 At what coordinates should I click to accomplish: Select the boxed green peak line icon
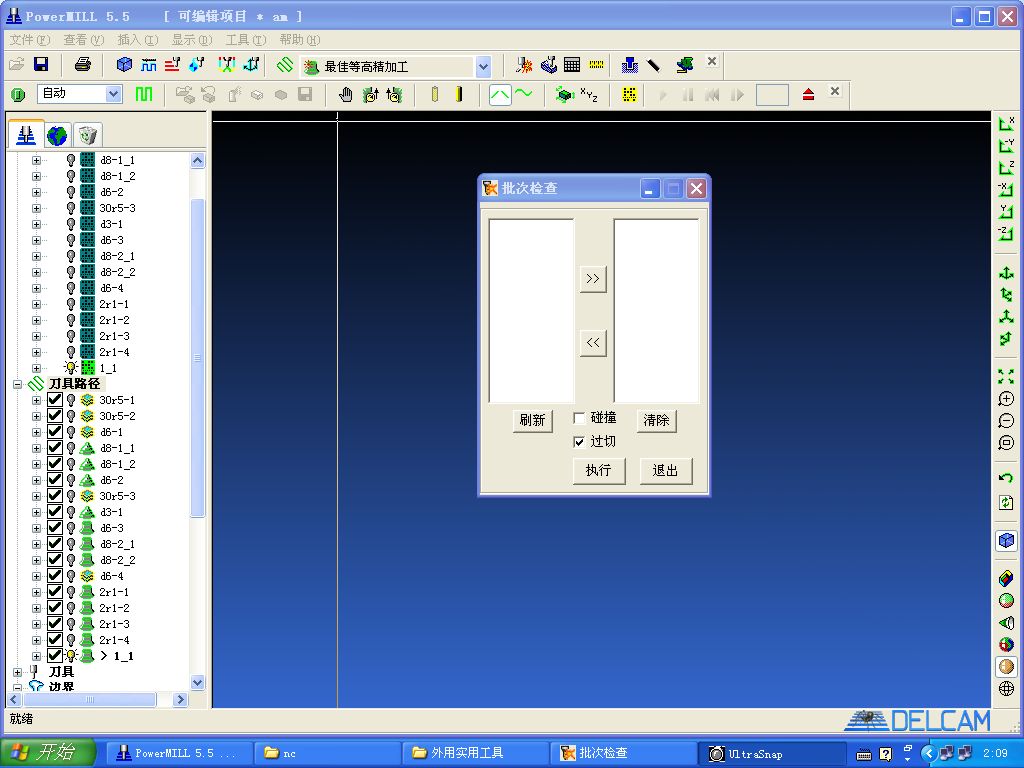[x=500, y=95]
